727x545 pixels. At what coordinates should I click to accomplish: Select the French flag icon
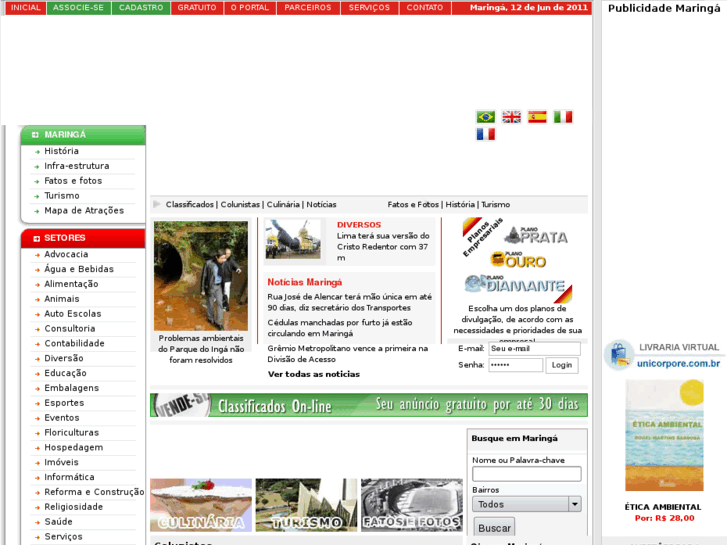[485, 134]
